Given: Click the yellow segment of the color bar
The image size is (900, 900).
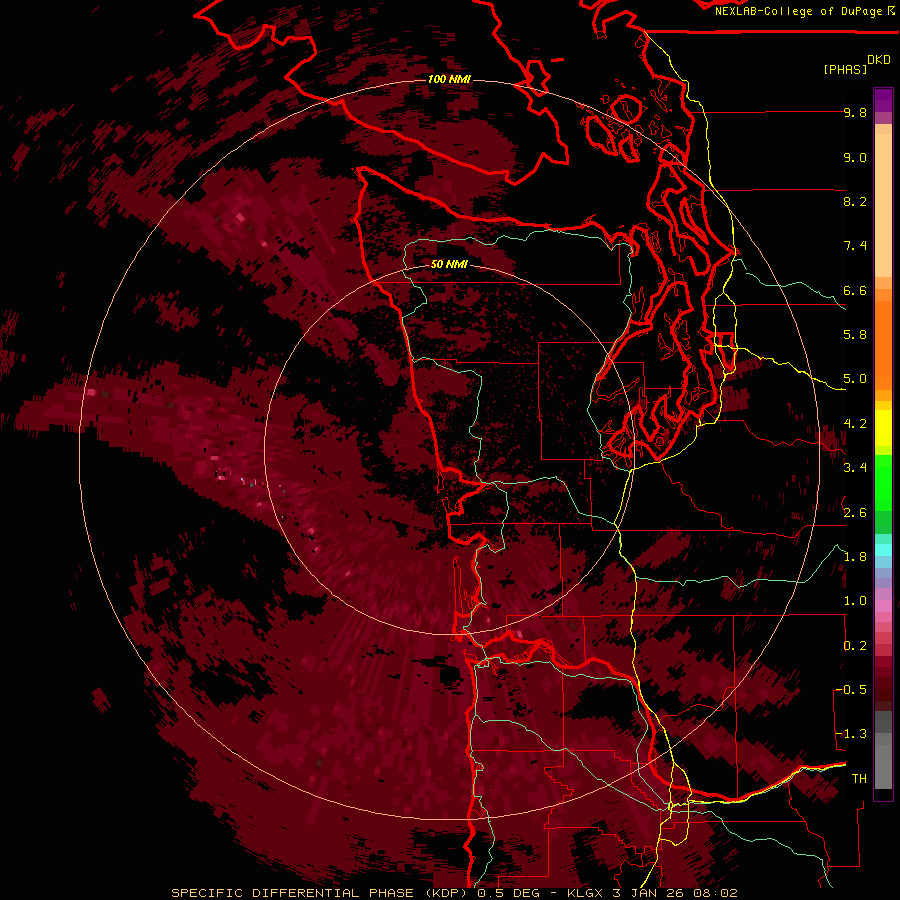Looking at the screenshot, I should tap(883, 428).
